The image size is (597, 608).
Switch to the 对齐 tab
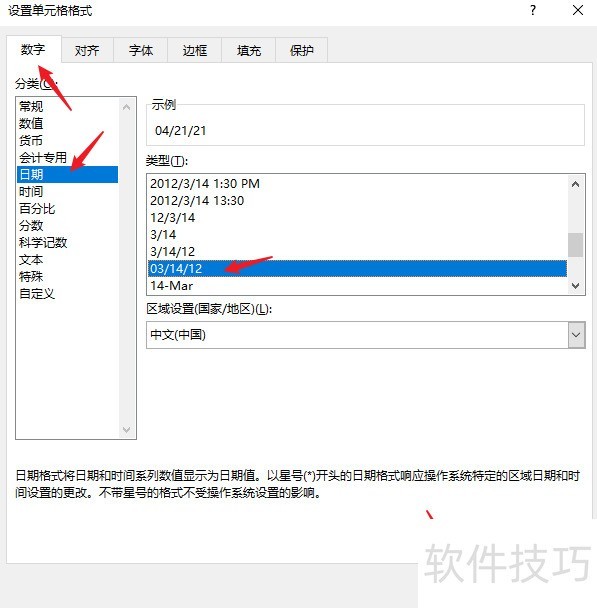(x=87, y=50)
